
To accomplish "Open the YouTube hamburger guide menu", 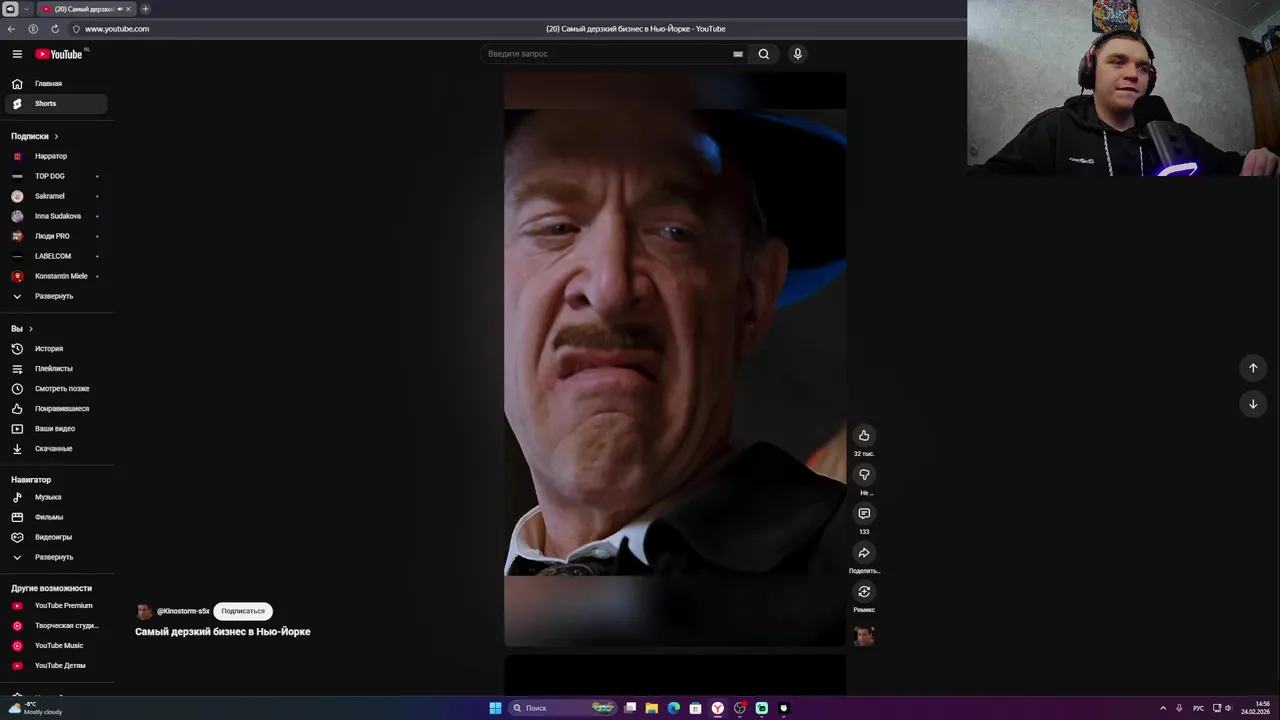I will click(x=17, y=54).
